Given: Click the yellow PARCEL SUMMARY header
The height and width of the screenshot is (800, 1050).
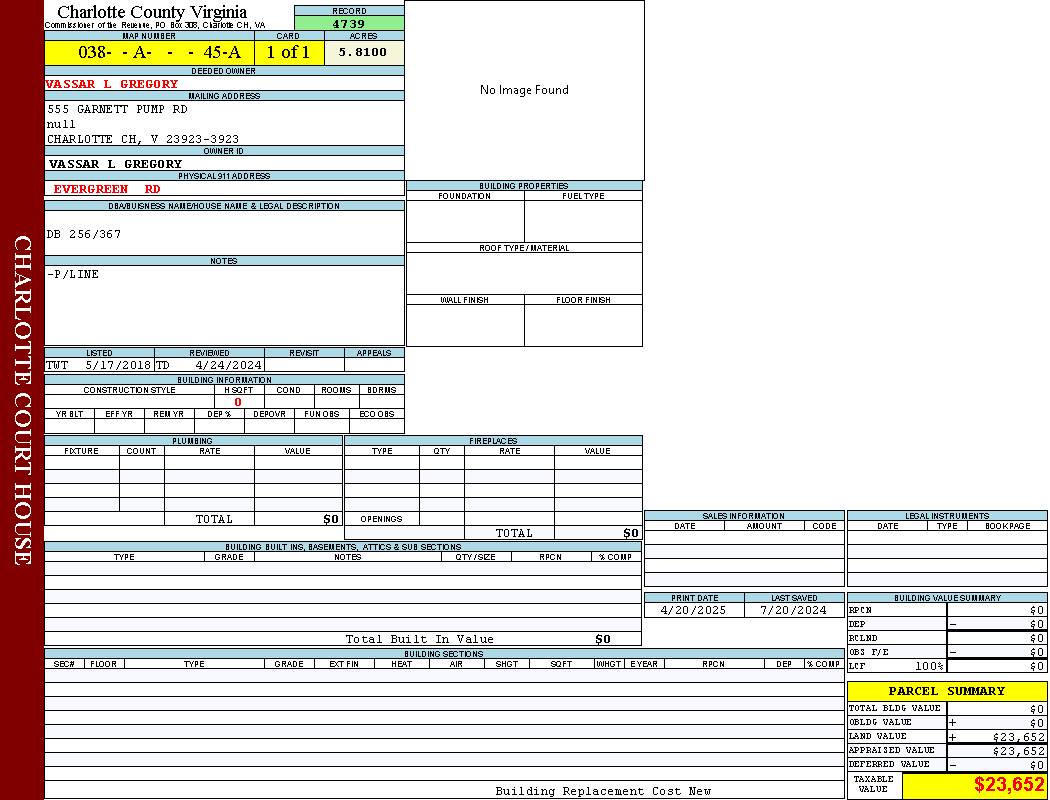Looking at the screenshot, I should (x=946, y=691).
